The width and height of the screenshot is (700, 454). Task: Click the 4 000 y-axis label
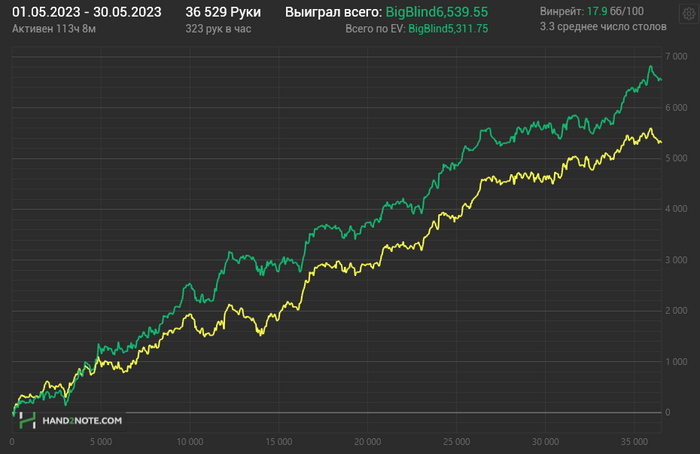(676, 209)
